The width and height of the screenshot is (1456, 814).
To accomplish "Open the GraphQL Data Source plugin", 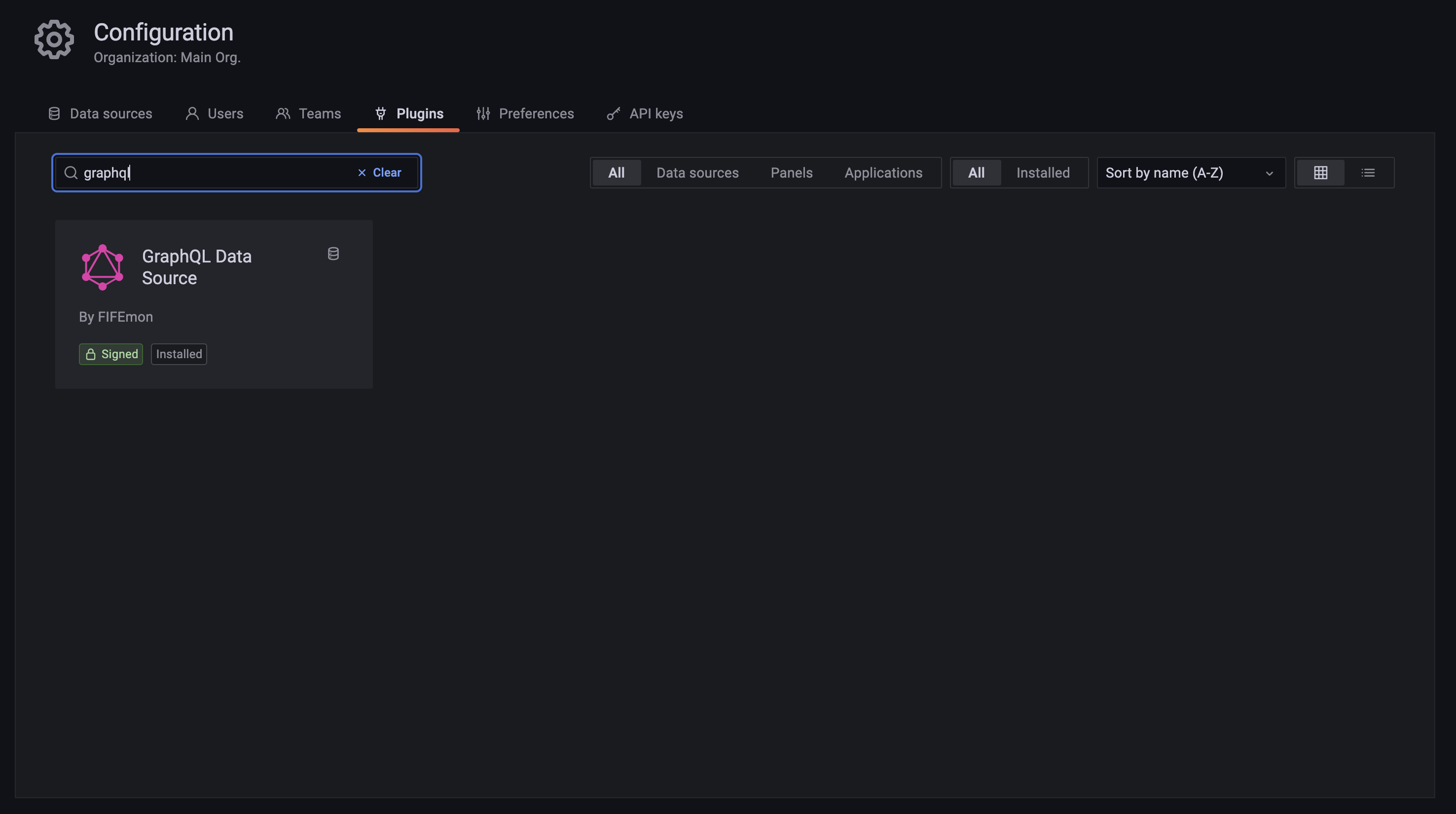I will 197,267.
